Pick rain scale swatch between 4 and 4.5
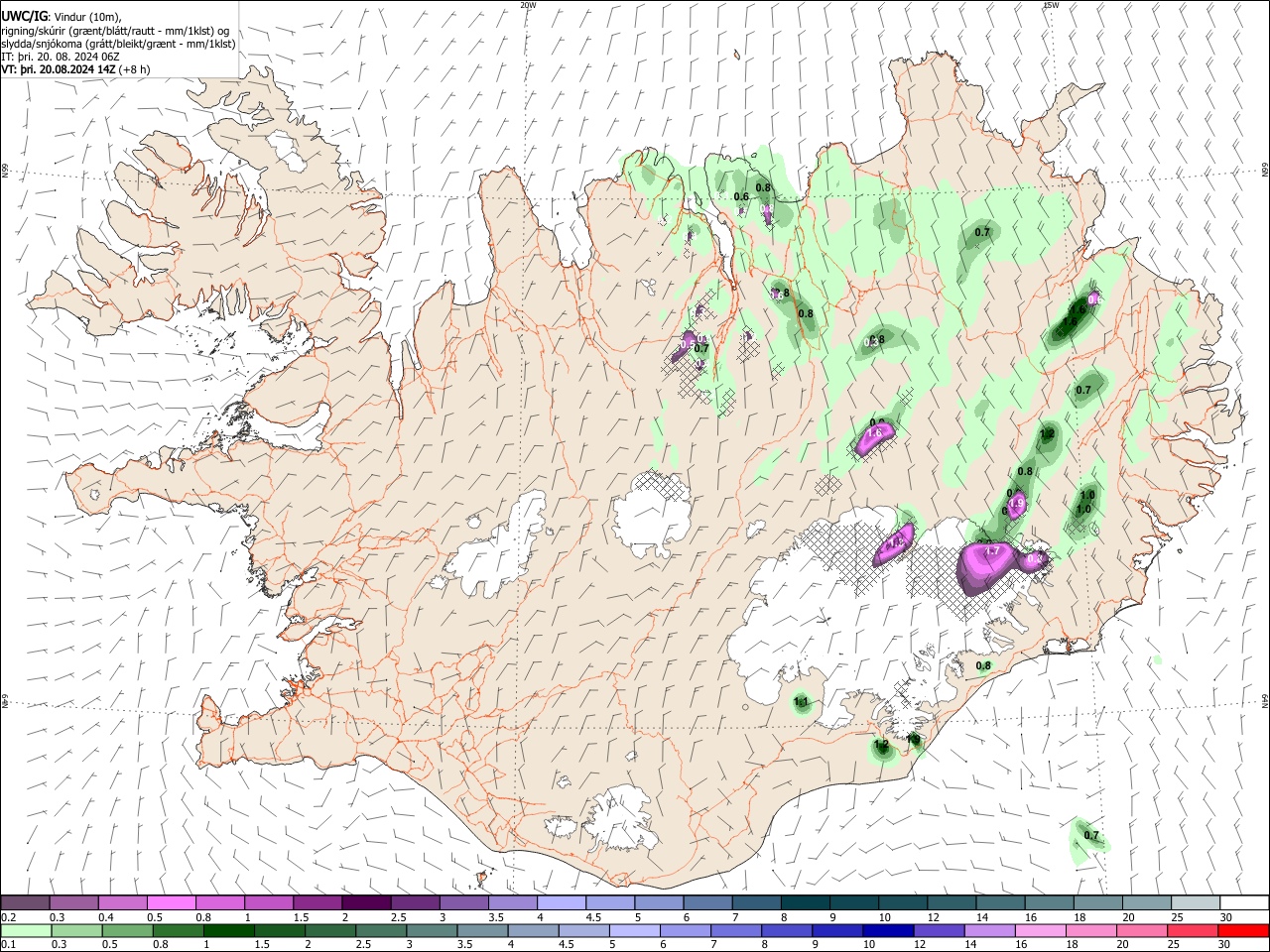1270x952 pixels. (533, 930)
